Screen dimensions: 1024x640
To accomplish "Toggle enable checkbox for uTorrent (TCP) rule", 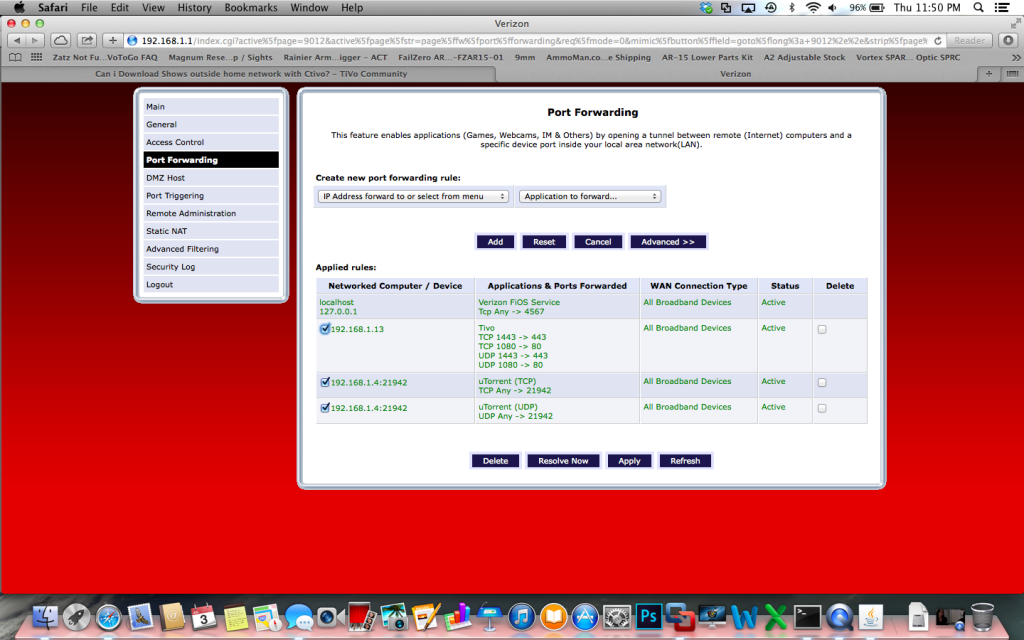I will [x=325, y=382].
